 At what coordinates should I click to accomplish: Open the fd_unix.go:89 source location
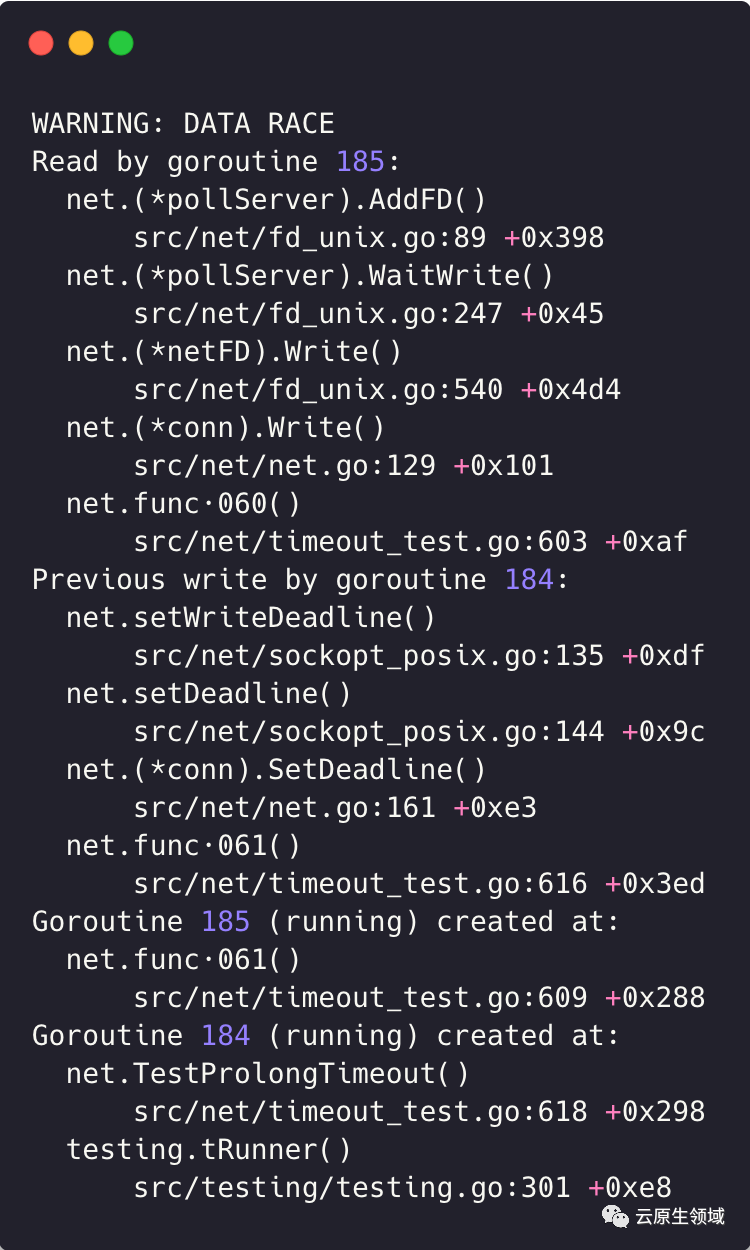pos(310,238)
